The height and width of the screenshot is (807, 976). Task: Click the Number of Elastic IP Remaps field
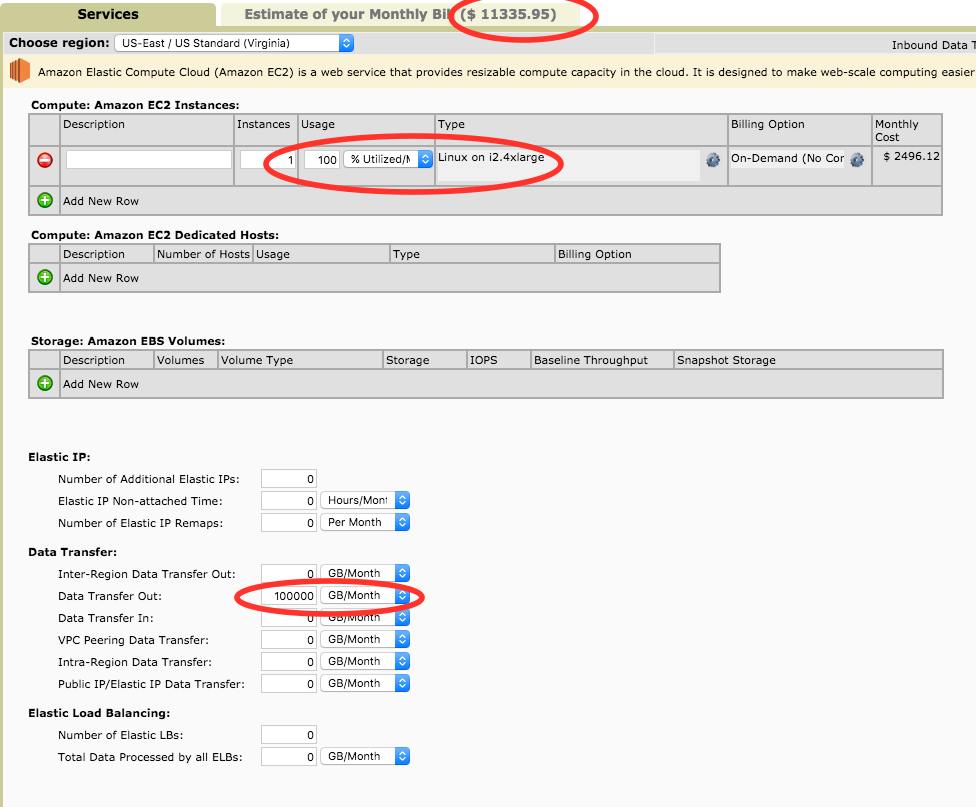(289, 522)
